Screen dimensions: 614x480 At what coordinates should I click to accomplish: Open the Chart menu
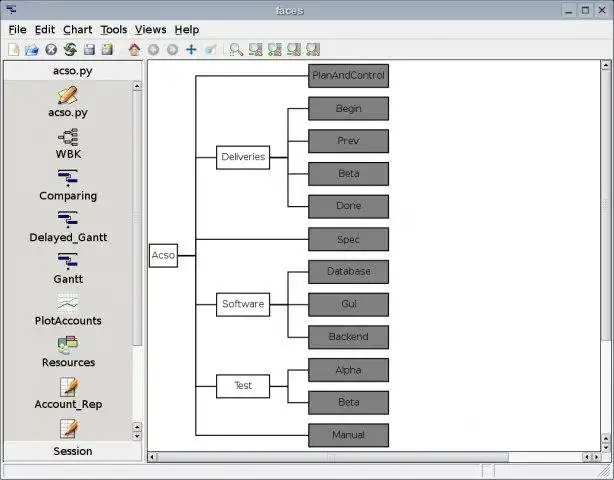click(x=78, y=30)
